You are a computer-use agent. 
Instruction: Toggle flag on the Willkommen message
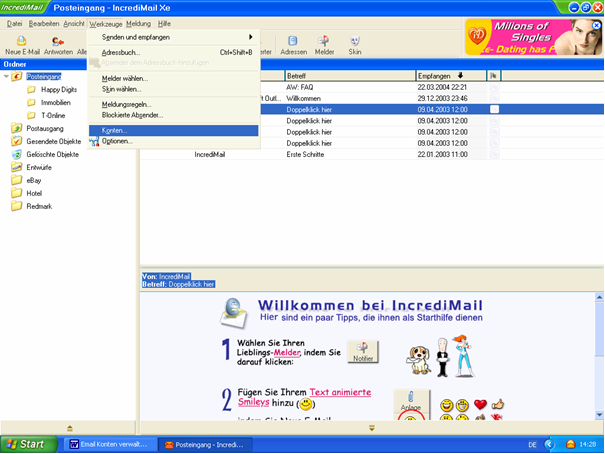coord(494,98)
